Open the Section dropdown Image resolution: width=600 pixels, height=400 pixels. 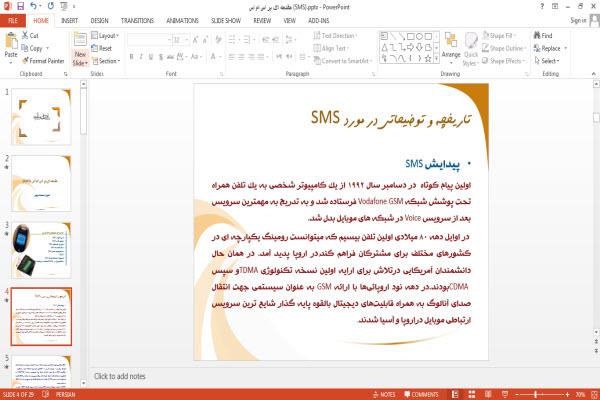pyautogui.click(x=106, y=61)
